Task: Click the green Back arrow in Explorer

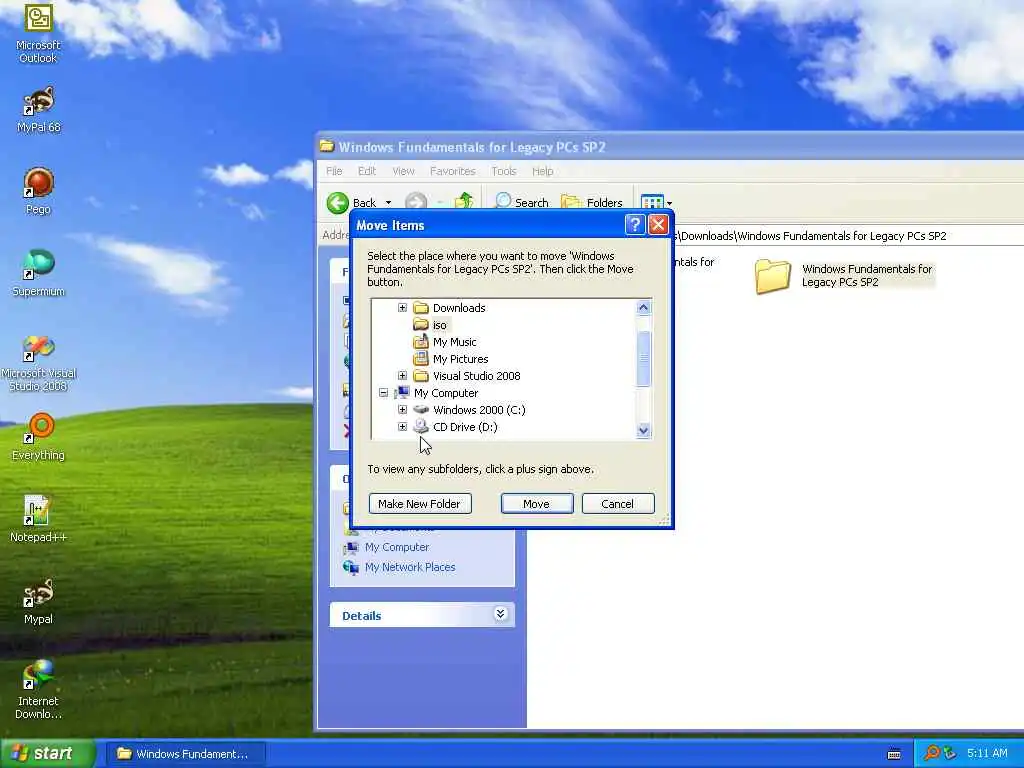Action: pyautogui.click(x=338, y=202)
